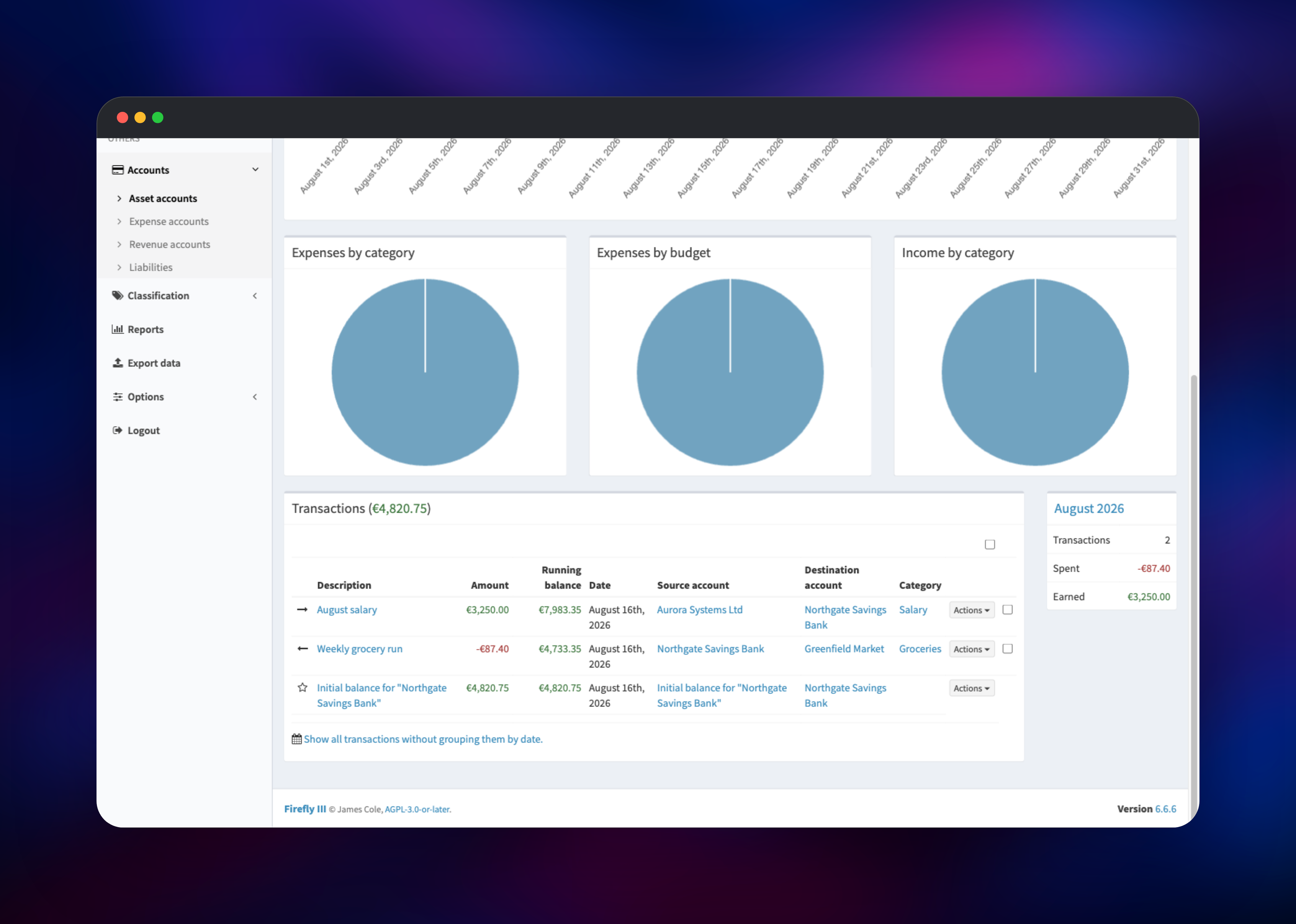Click the Running balance column header
1296x924 pixels.
(x=561, y=577)
